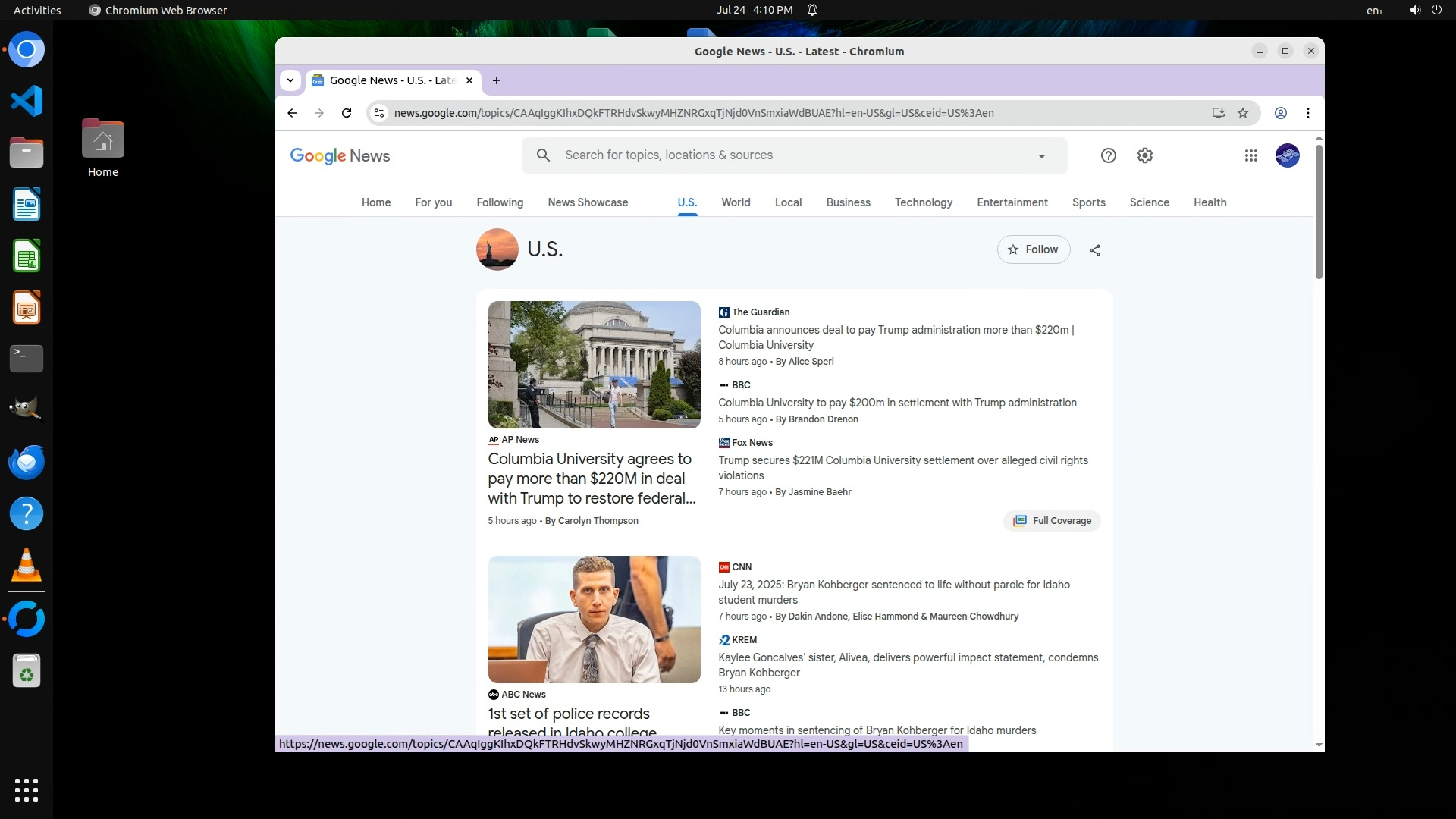View site information icon in address bar

pyautogui.click(x=379, y=113)
